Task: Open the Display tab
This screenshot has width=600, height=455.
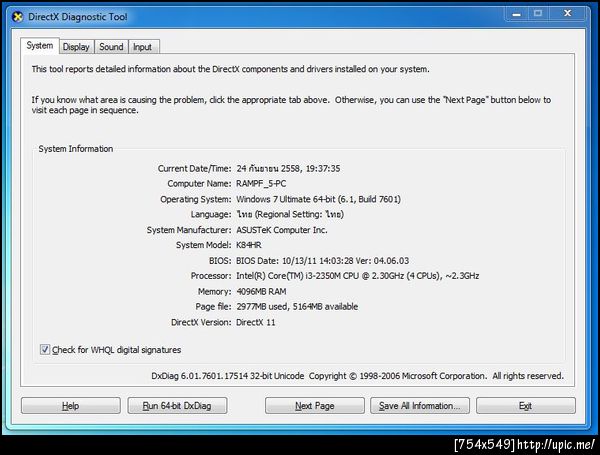Action: [x=76, y=47]
